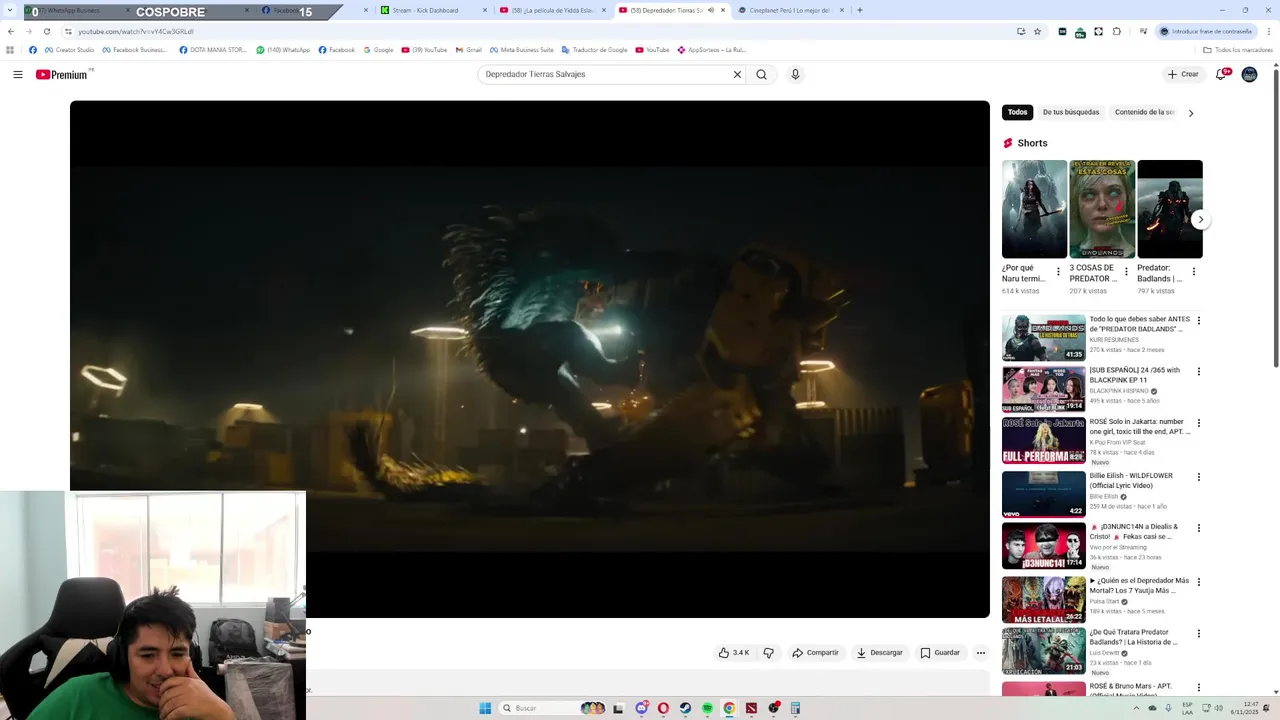Open a new browser tab

(859, 10)
